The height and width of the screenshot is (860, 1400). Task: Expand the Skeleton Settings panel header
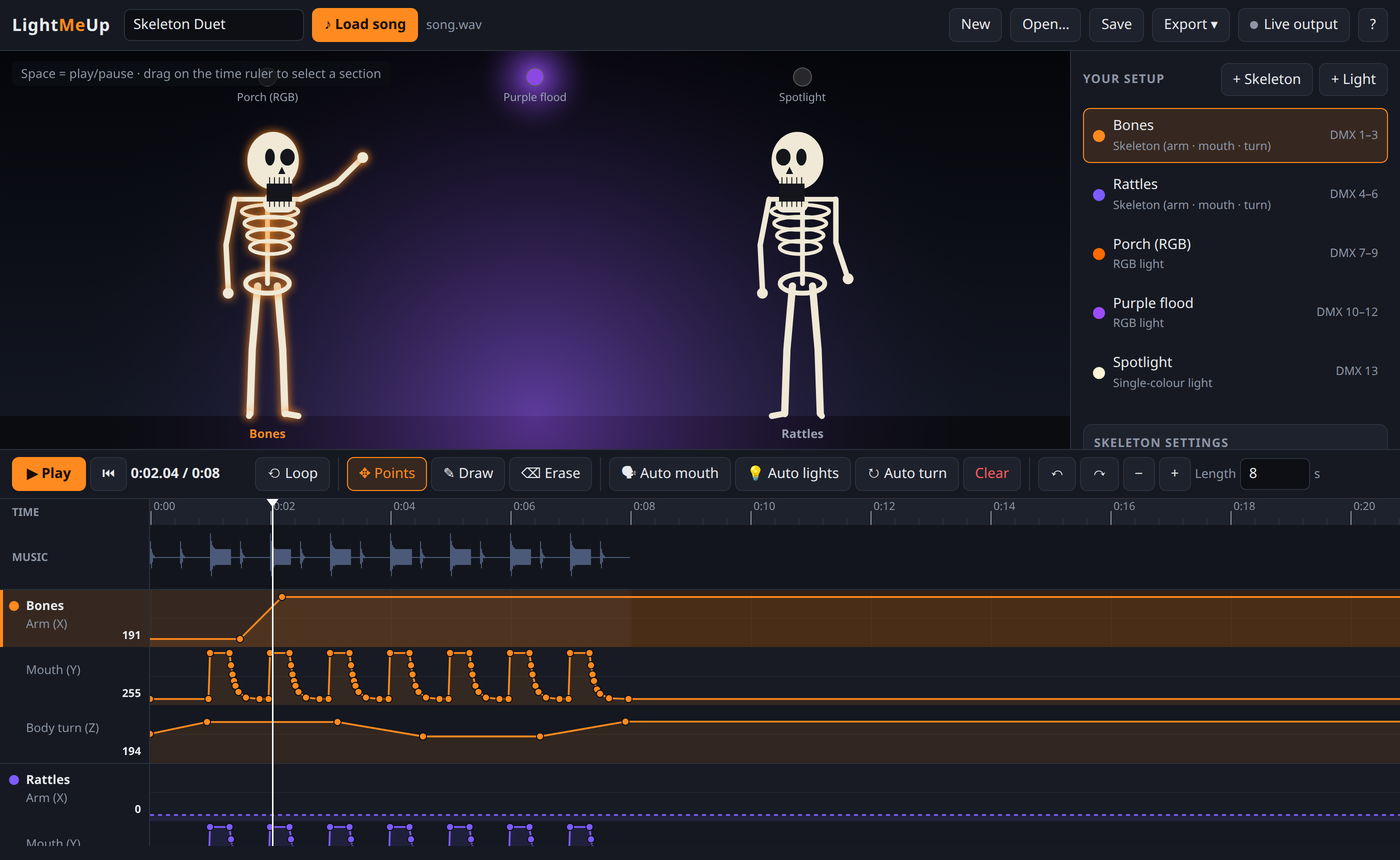pyautogui.click(x=1235, y=441)
